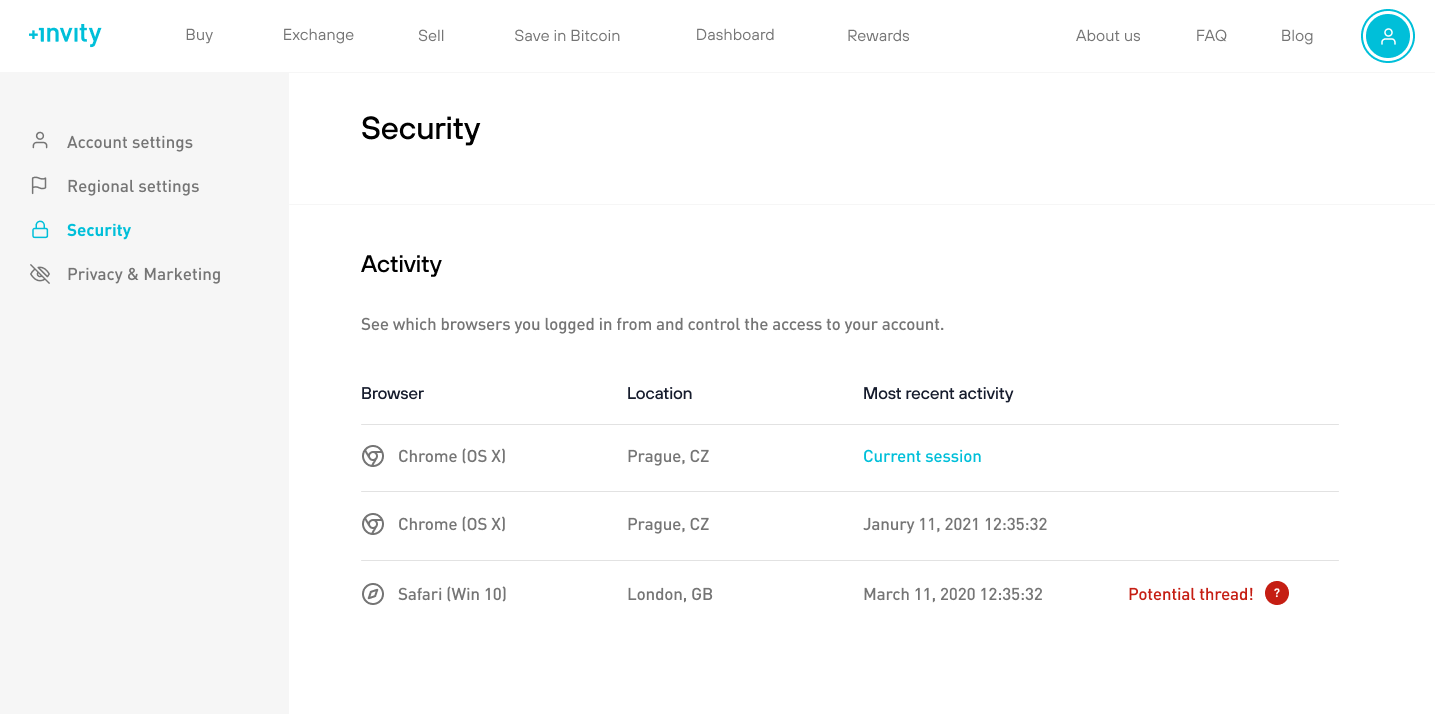Click the red question mark badge
The height and width of the screenshot is (714, 1435).
tap(1276, 593)
